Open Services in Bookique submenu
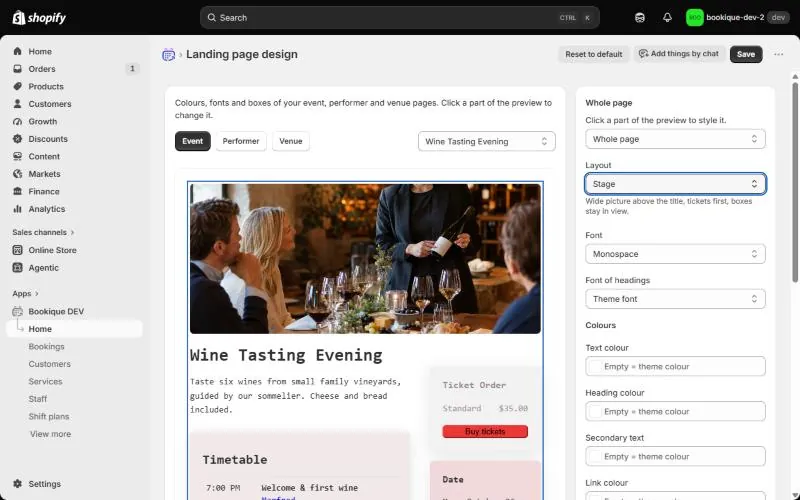Viewport: 800px width, 500px height. [x=45, y=381]
